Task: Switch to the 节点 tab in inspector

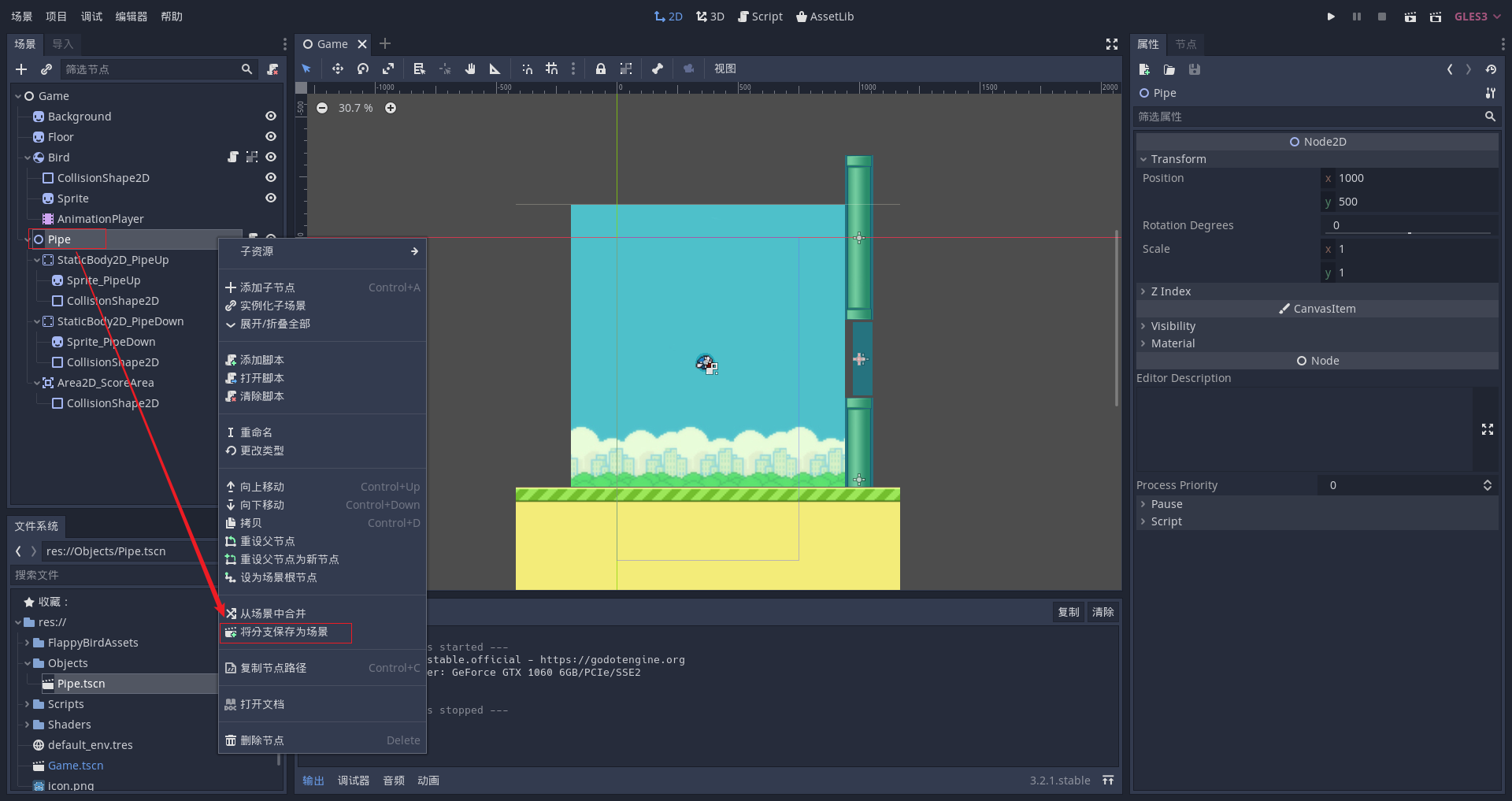Action: [1185, 44]
